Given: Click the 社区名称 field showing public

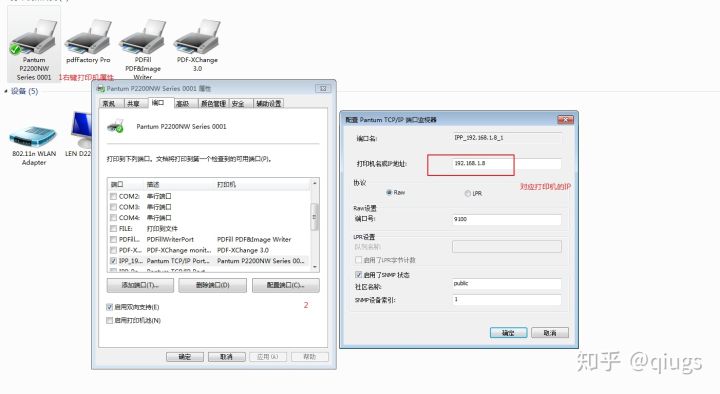Looking at the screenshot, I should tap(507, 284).
